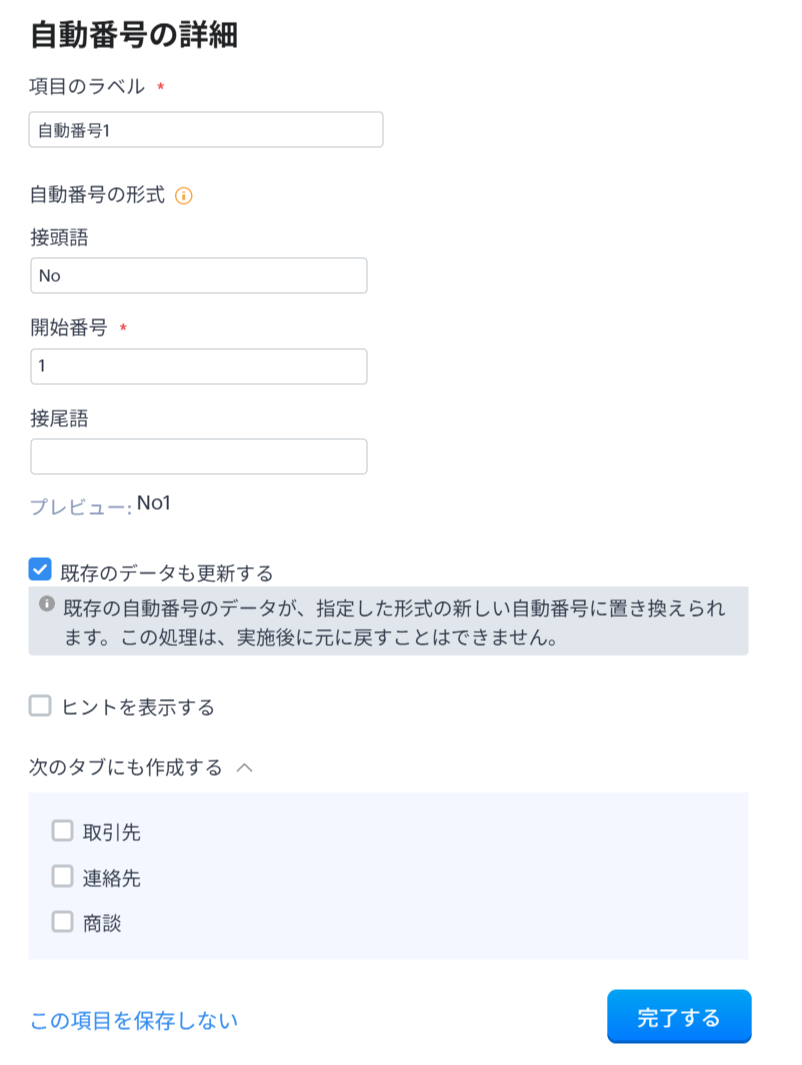Click the empty 接尾語 suffix field
Viewport: 802px width, 1065px height.
click(x=199, y=456)
